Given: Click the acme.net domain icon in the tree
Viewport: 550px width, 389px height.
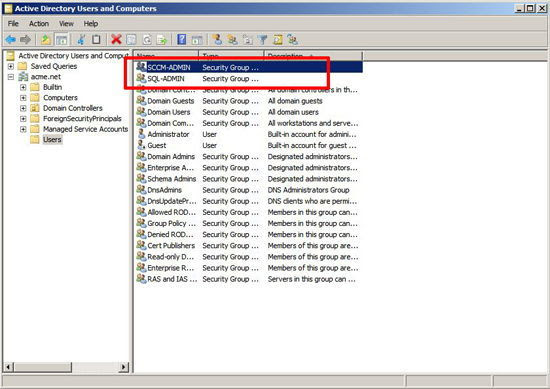Looking at the screenshot, I should click(x=24, y=76).
